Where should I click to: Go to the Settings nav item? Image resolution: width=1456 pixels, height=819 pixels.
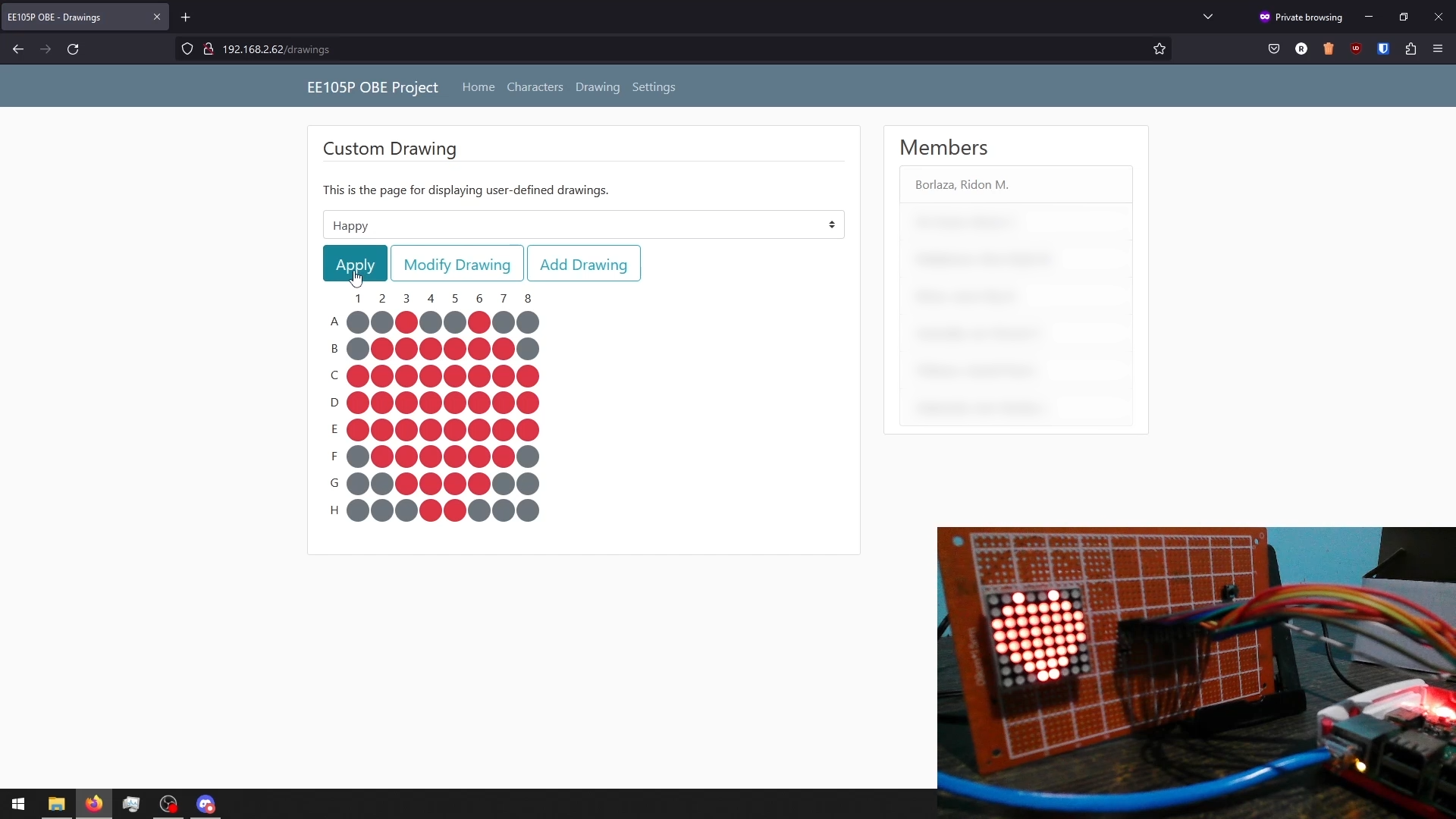click(x=653, y=87)
